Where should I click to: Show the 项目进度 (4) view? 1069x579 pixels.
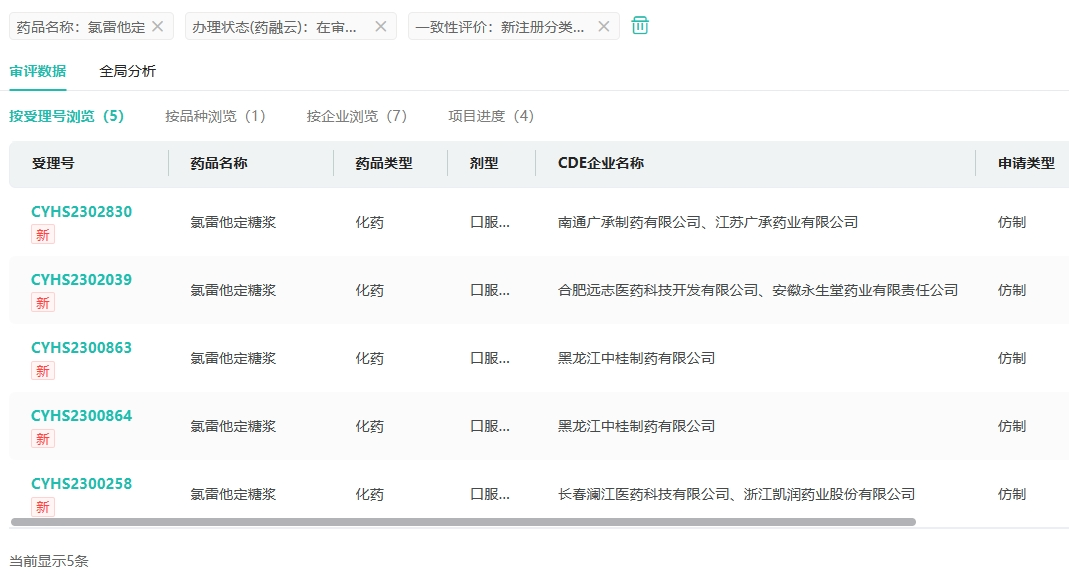pos(491,116)
